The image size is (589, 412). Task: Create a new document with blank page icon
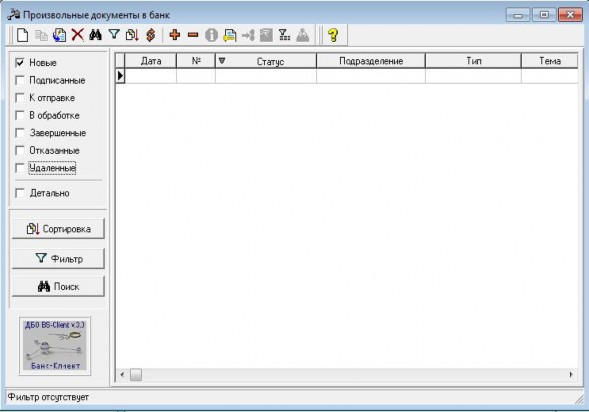click(x=23, y=35)
